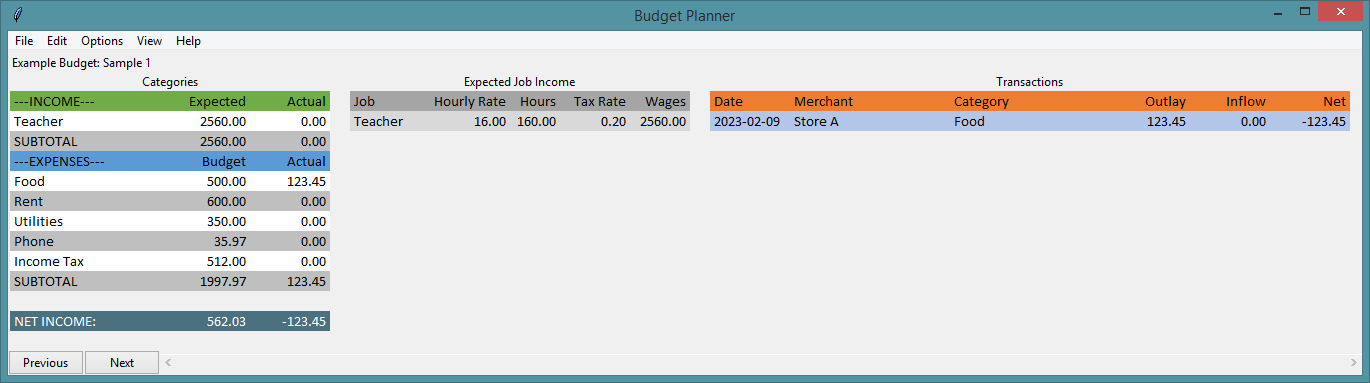Screen dimensions: 1370x383
Task: Click the Date column header
Action: coord(728,101)
